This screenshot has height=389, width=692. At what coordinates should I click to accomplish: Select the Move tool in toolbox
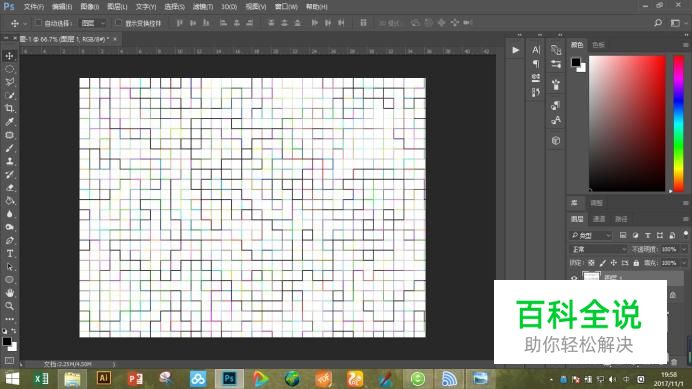pos(9,56)
